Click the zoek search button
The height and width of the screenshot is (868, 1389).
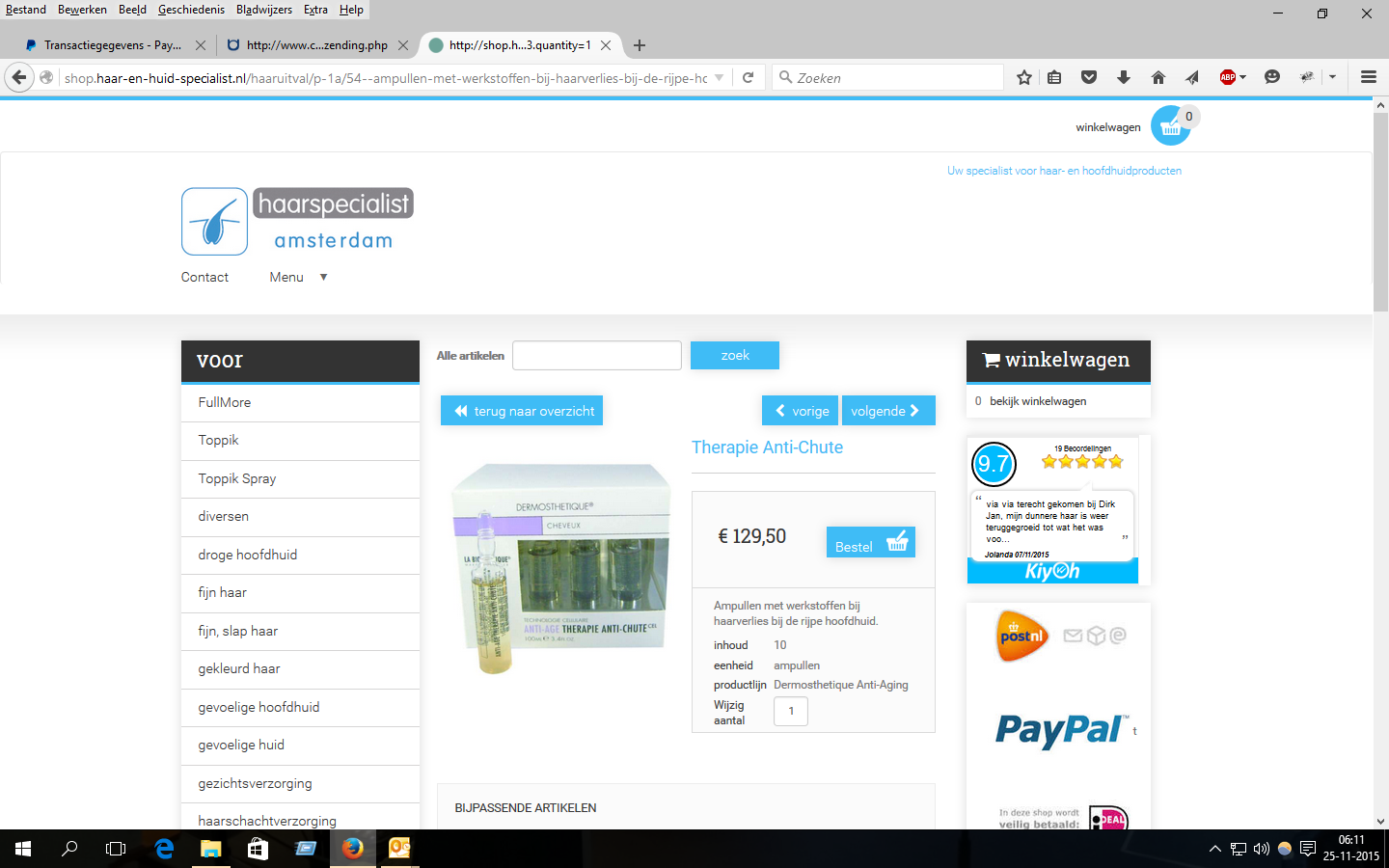[x=735, y=355]
